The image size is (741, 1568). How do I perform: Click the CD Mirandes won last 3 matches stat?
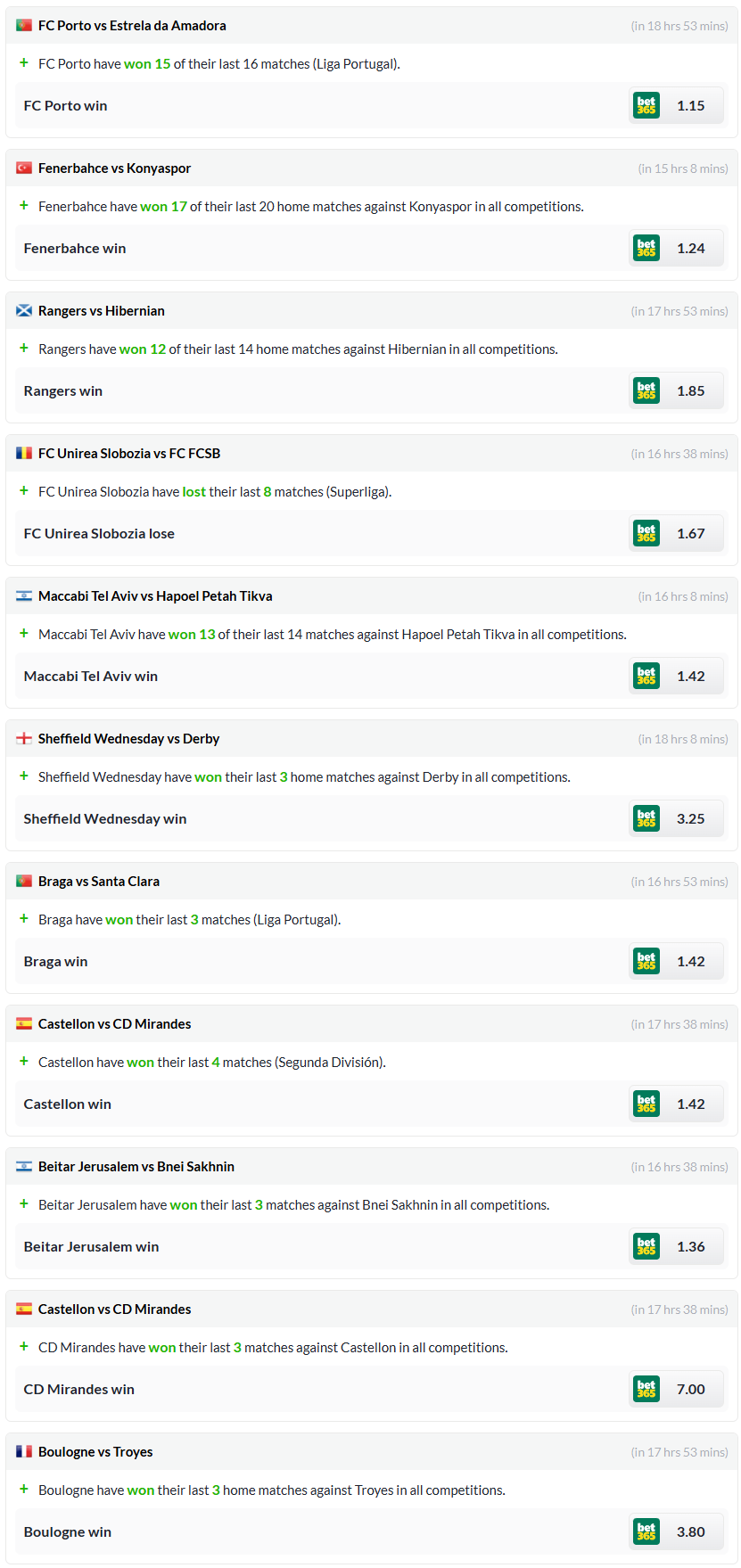[273, 1348]
